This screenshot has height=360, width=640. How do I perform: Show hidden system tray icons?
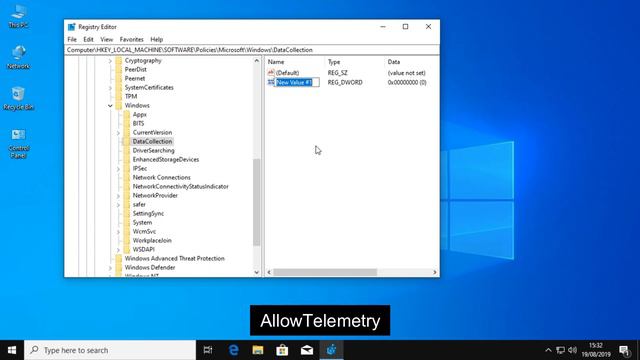point(548,350)
